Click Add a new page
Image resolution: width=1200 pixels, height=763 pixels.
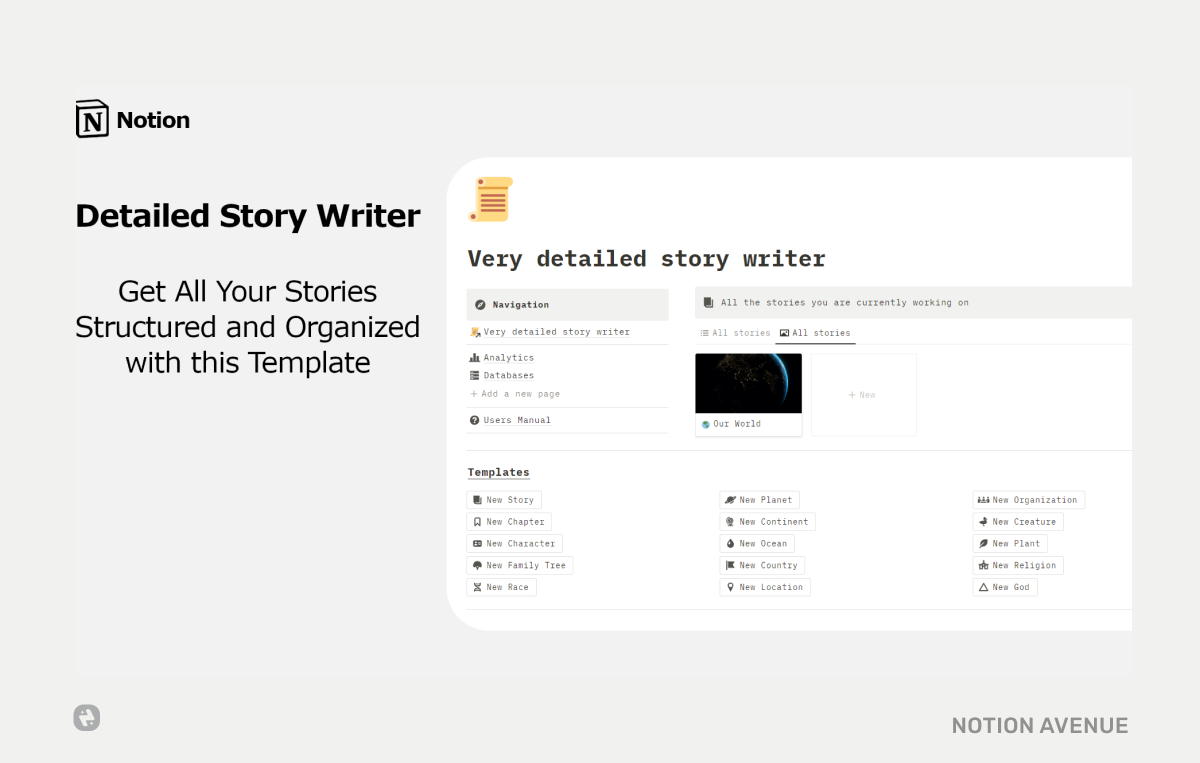click(513, 394)
